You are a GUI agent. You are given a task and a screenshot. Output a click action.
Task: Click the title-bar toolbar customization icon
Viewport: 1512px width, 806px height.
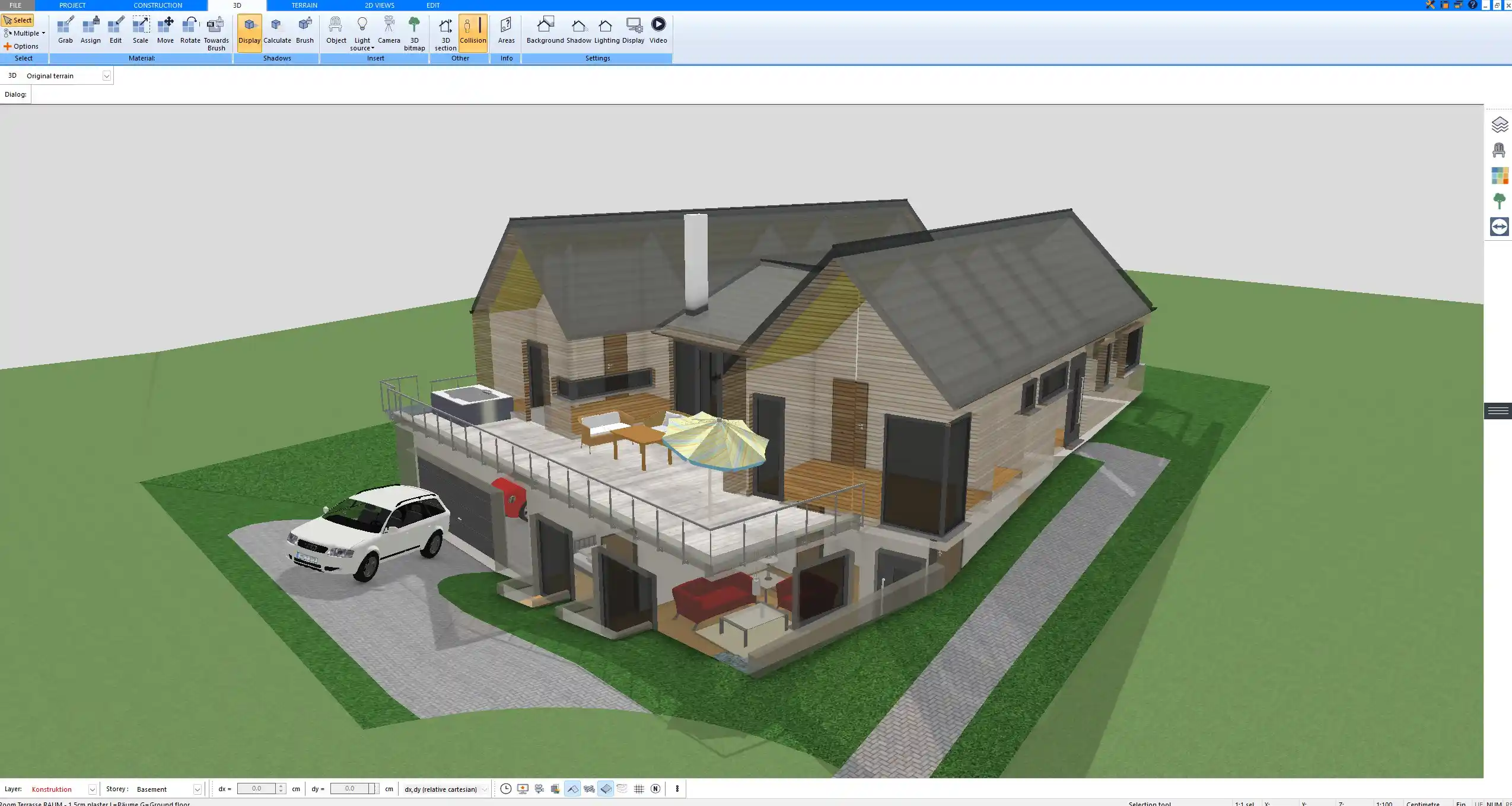[x=1459, y=5]
